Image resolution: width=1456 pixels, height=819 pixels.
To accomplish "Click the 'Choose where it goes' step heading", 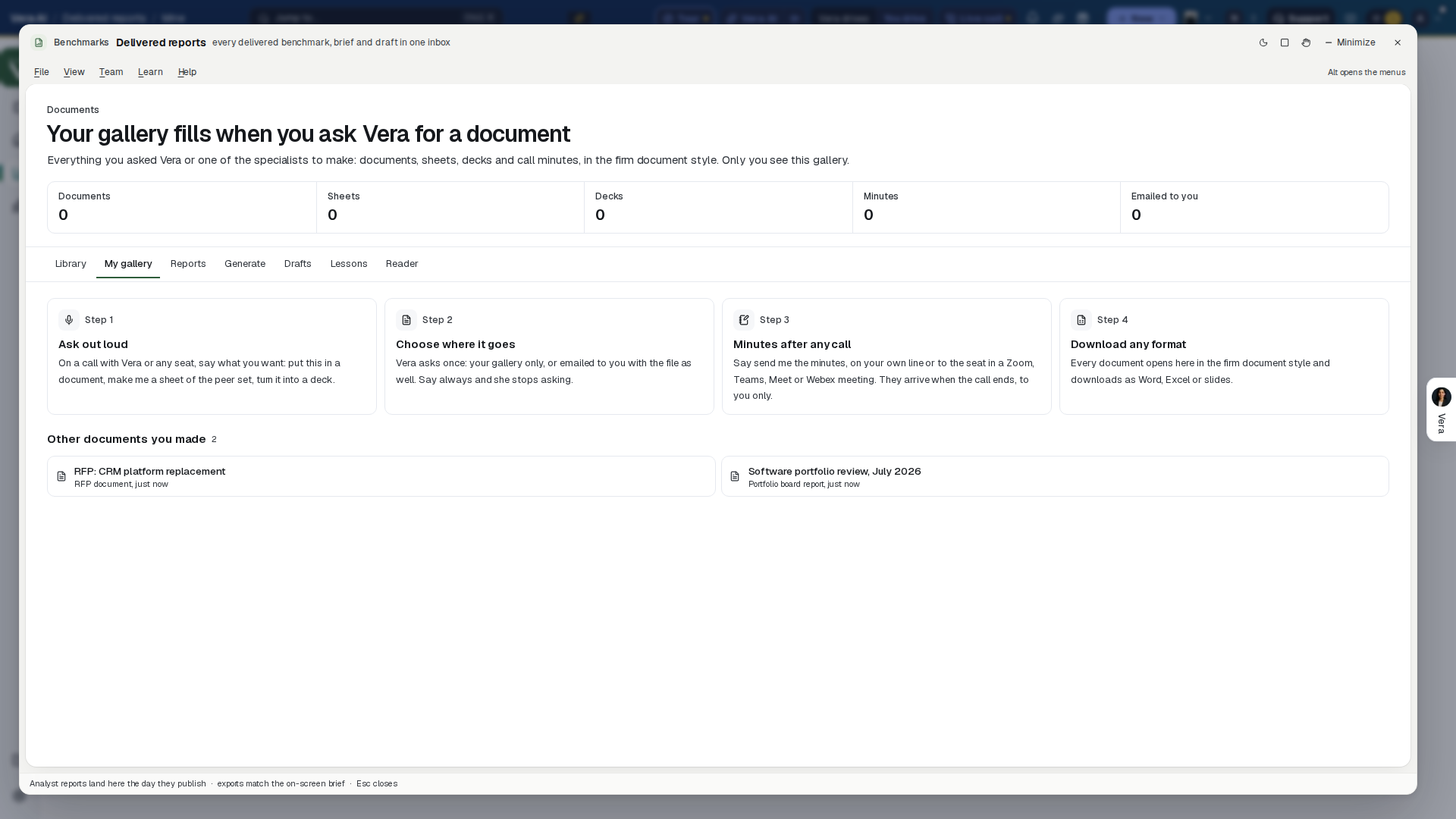I will point(456,344).
